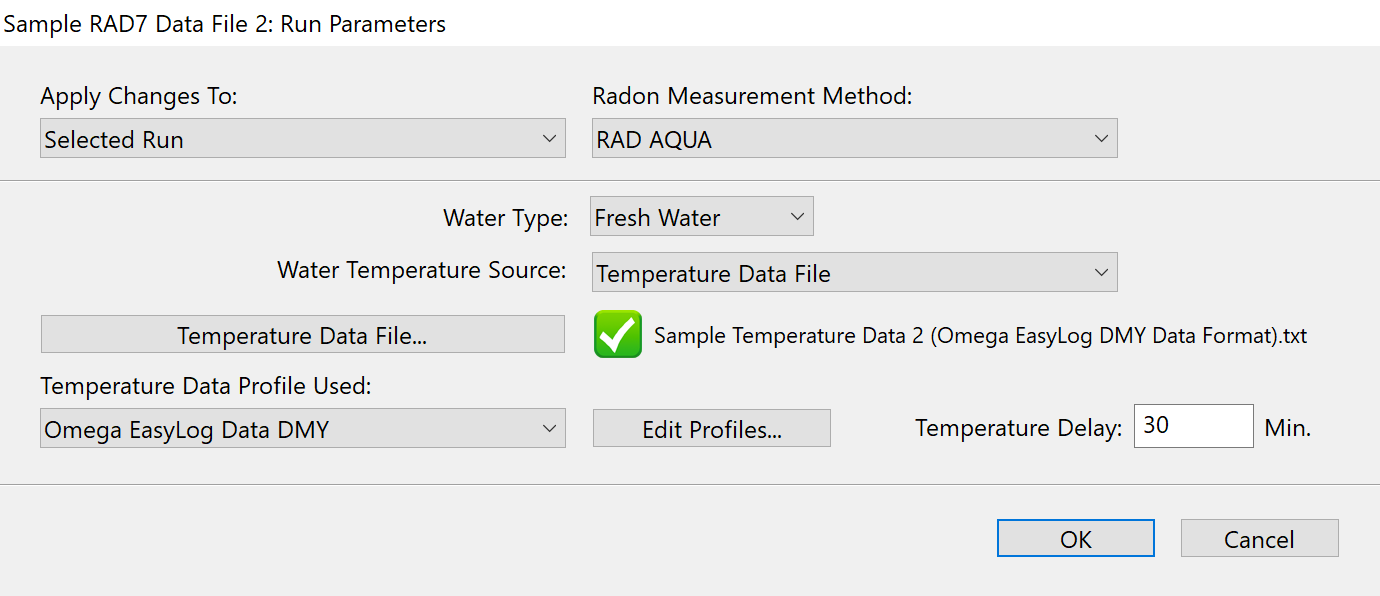Open the Water Type dropdown
Screen dimensions: 1380x596
[701, 217]
